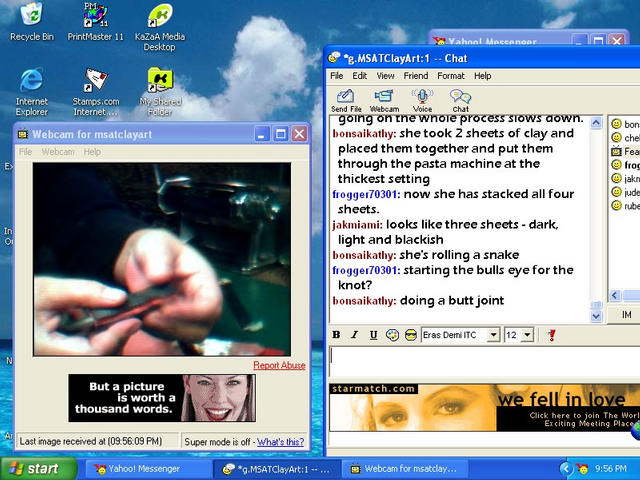Open My Shared Folder desktop icon
The image size is (640, 480).
tap(160, 92)
